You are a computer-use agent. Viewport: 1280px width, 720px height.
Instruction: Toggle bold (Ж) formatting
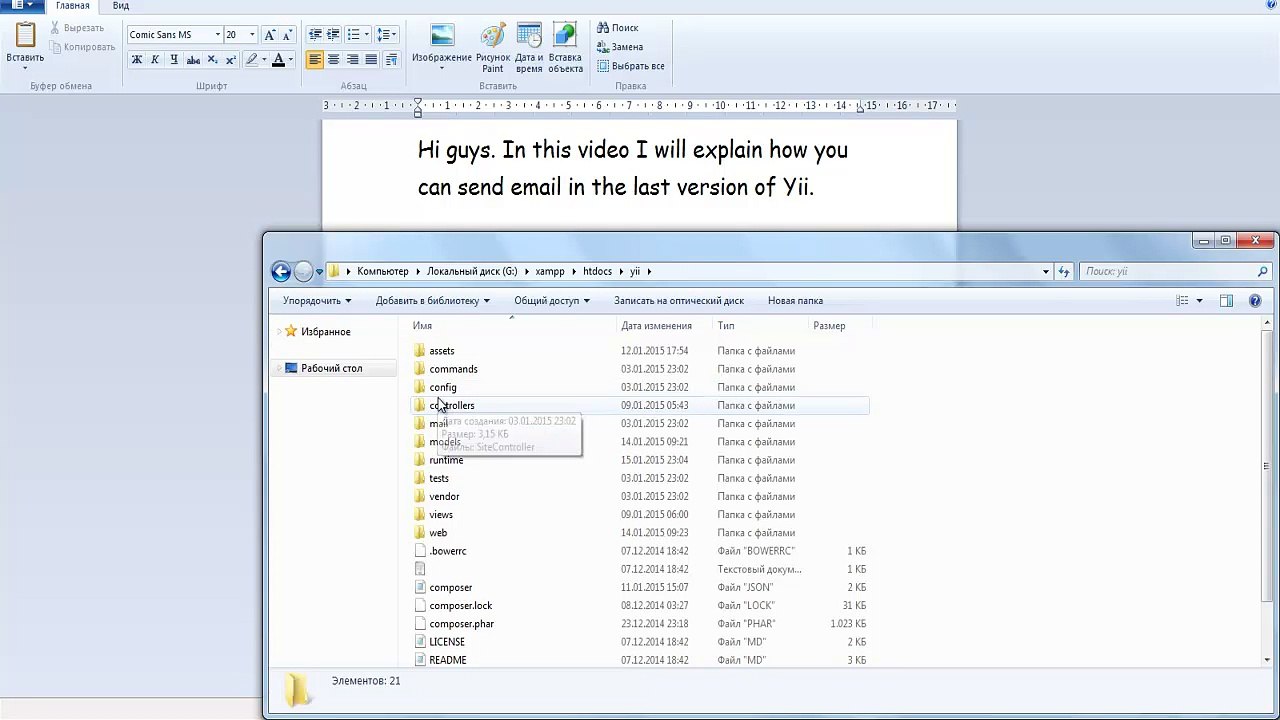click(x=137, y=60)
